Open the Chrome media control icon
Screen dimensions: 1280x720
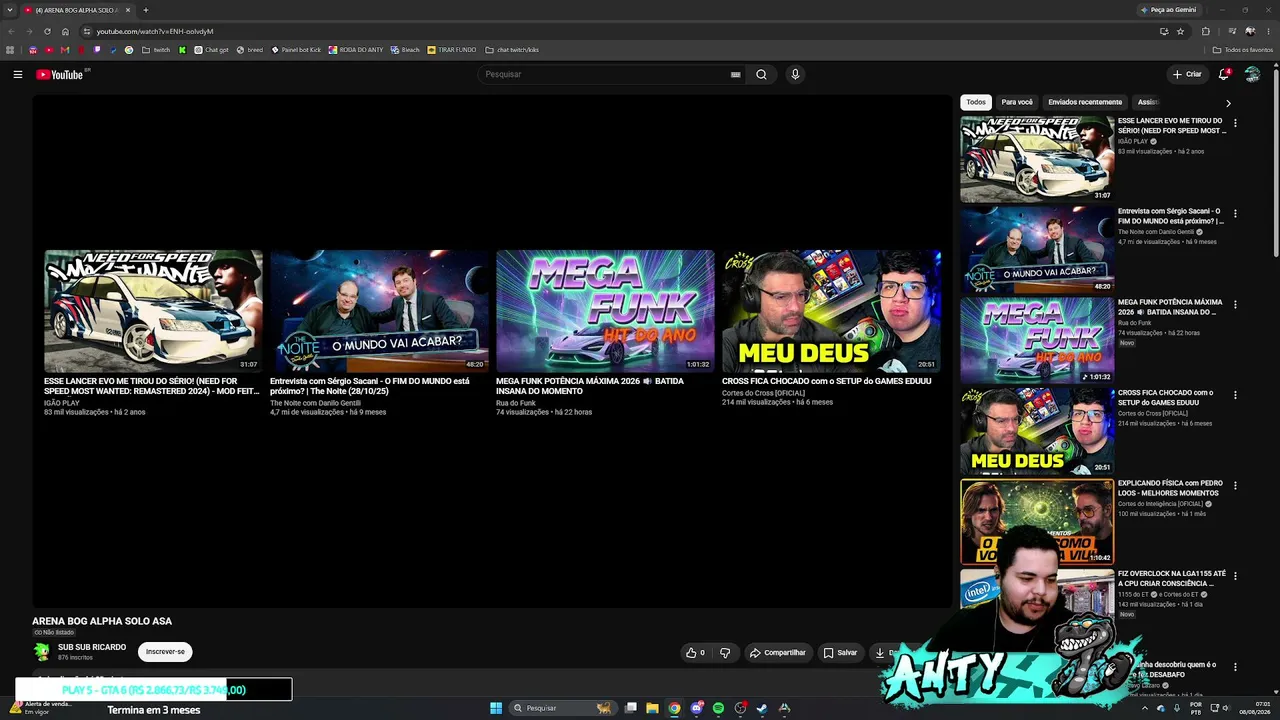point(1232,31)
